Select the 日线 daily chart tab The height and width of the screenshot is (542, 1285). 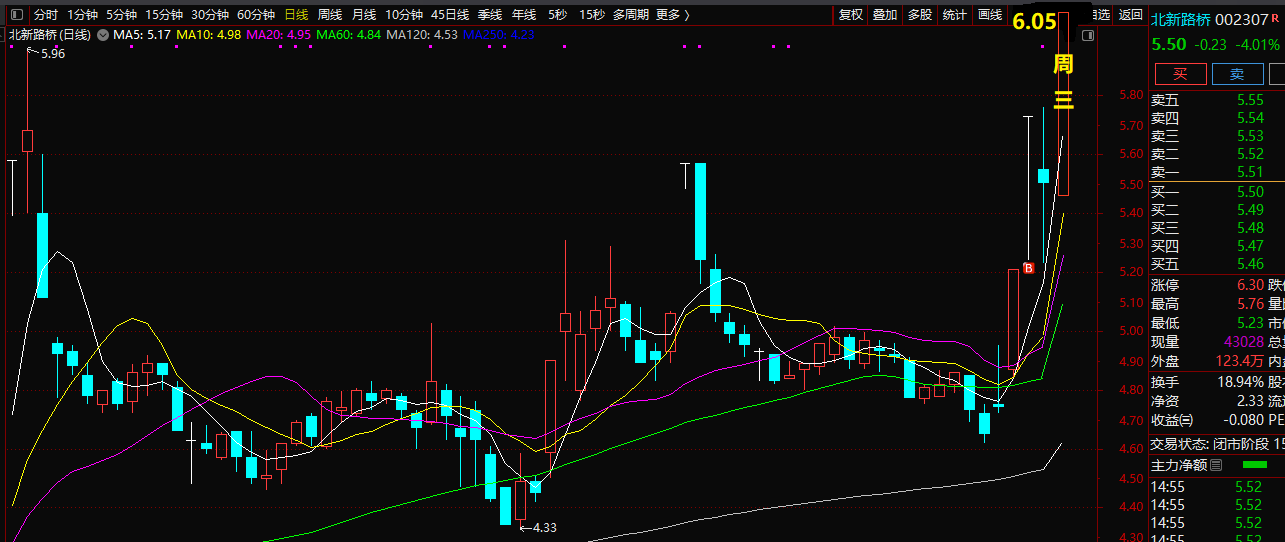296,15
